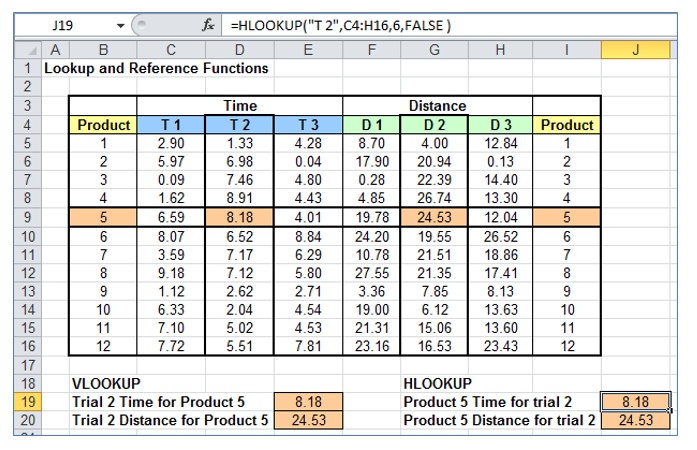Click the 'T 1' header cell
Image resolution: width=697 pixels, height=450 pixels.
(x=171, y=125)
